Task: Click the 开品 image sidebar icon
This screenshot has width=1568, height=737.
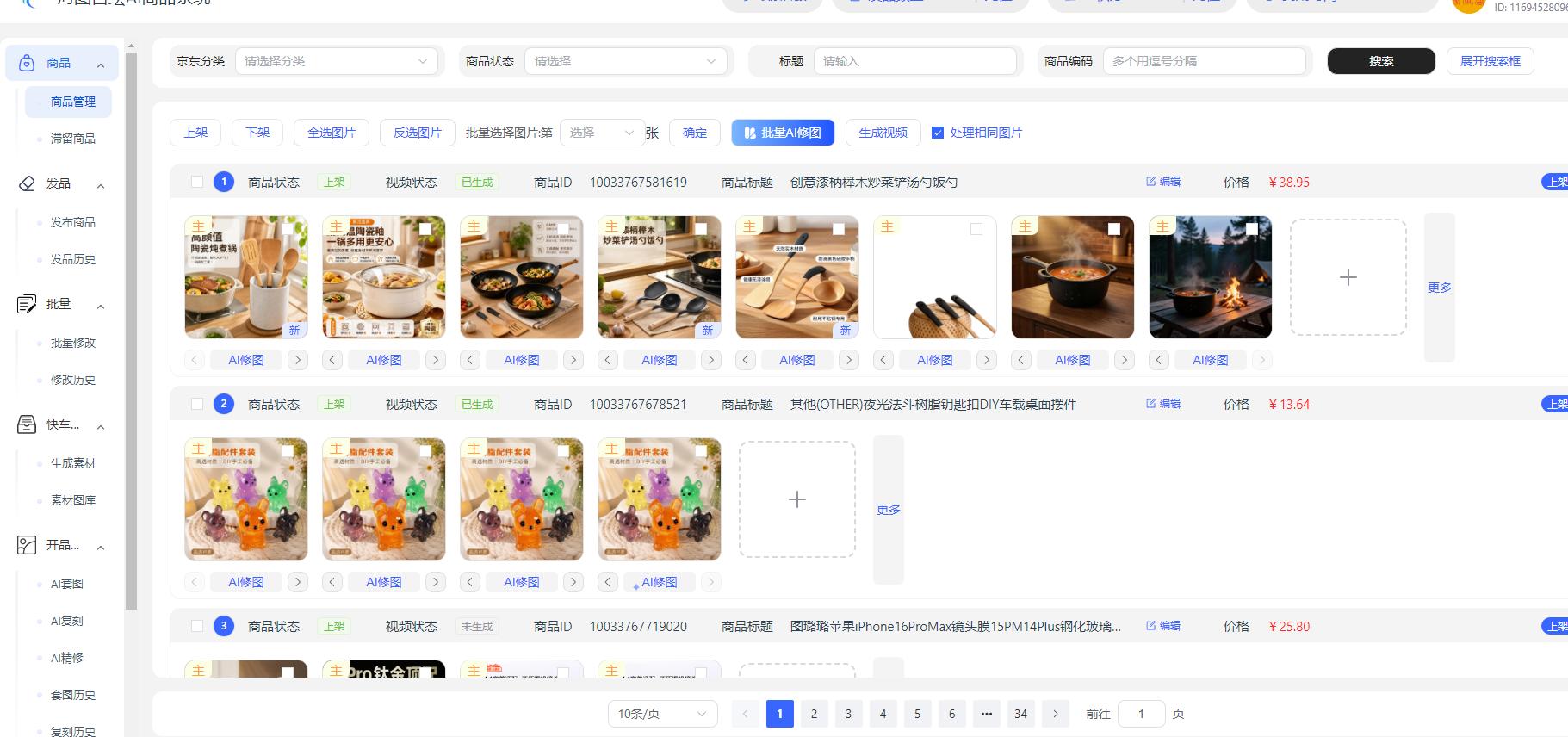Action: pos(27,545)
